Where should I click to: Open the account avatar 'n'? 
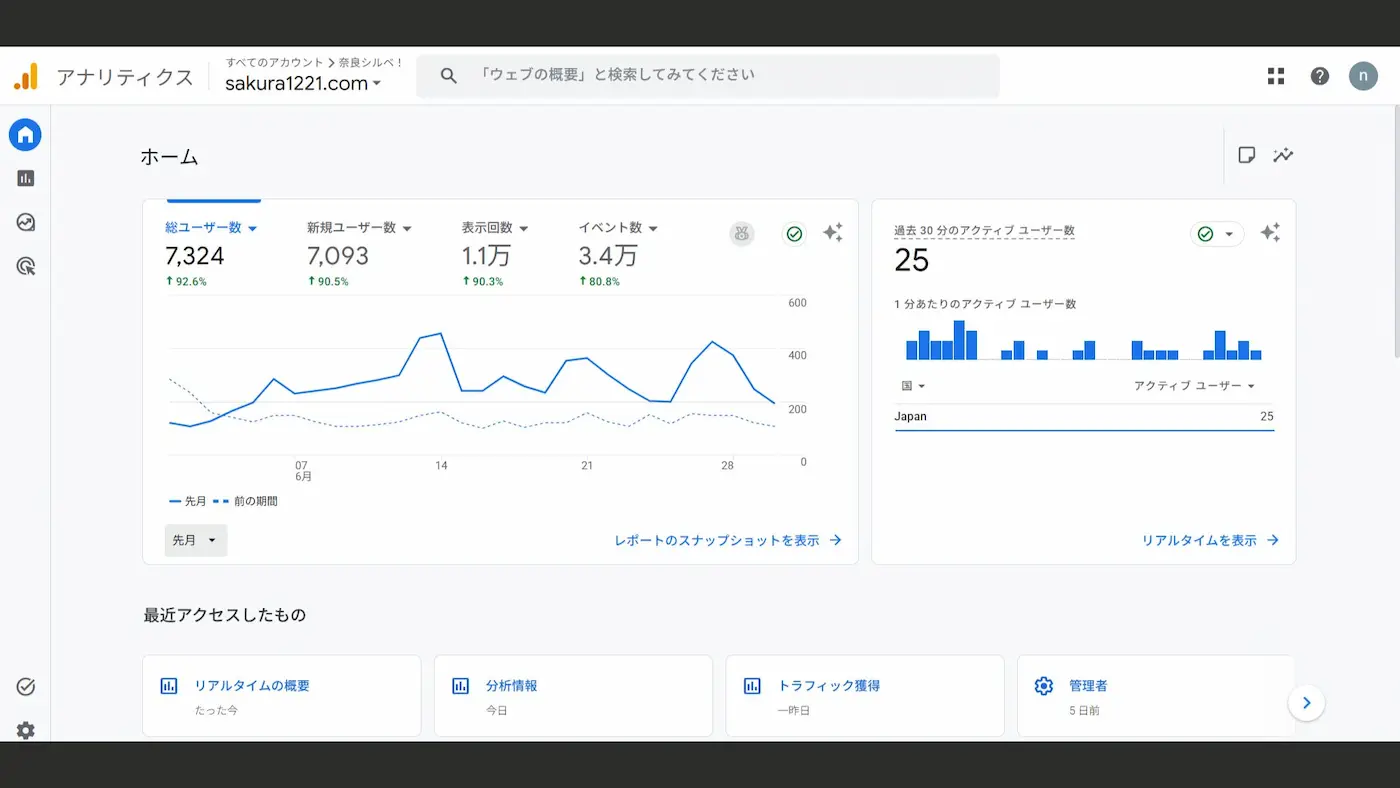(1363, 76)
